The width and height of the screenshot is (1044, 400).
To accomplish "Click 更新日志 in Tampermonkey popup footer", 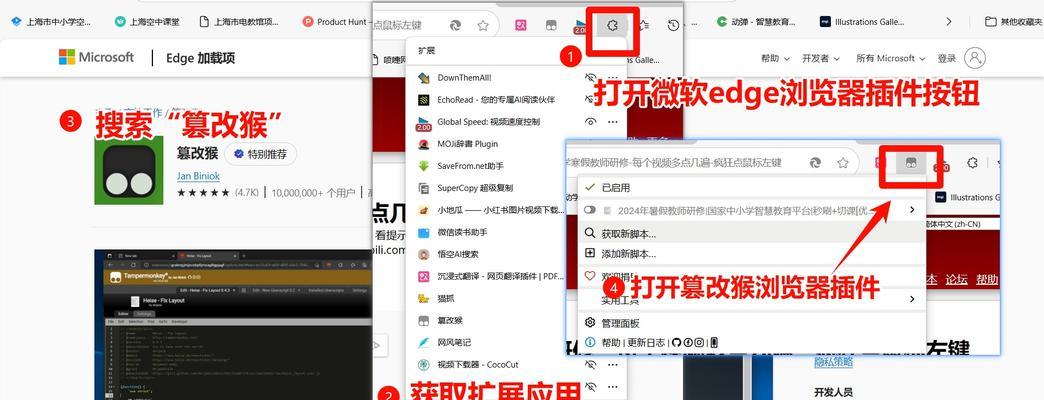I will tap(646, 342).
